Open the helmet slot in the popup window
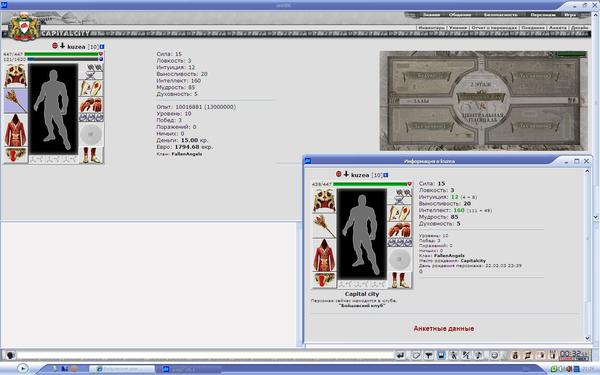Image resolution: width=600 pixels, height=375 pixels. coord(324,201)
